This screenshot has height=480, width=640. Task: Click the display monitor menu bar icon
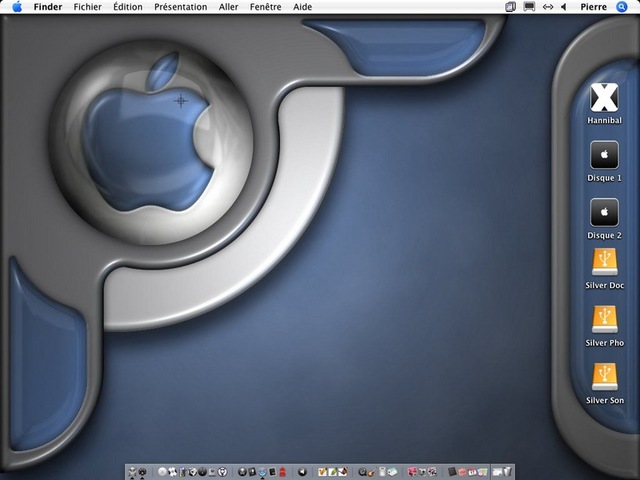click(529, 7)
